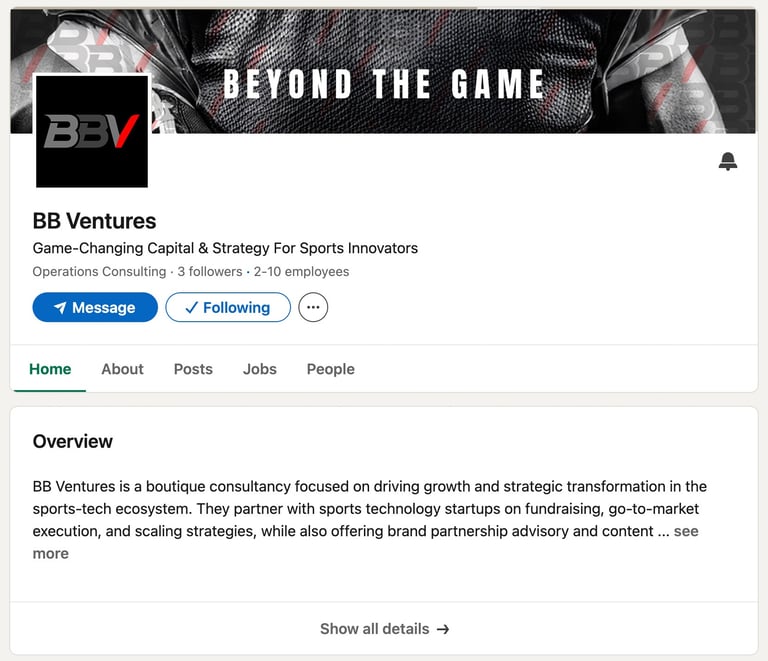Image resolution: width=768 pixels, height=661 pixels.
Task: Click the Overview section heading
Action: [73, 441]
